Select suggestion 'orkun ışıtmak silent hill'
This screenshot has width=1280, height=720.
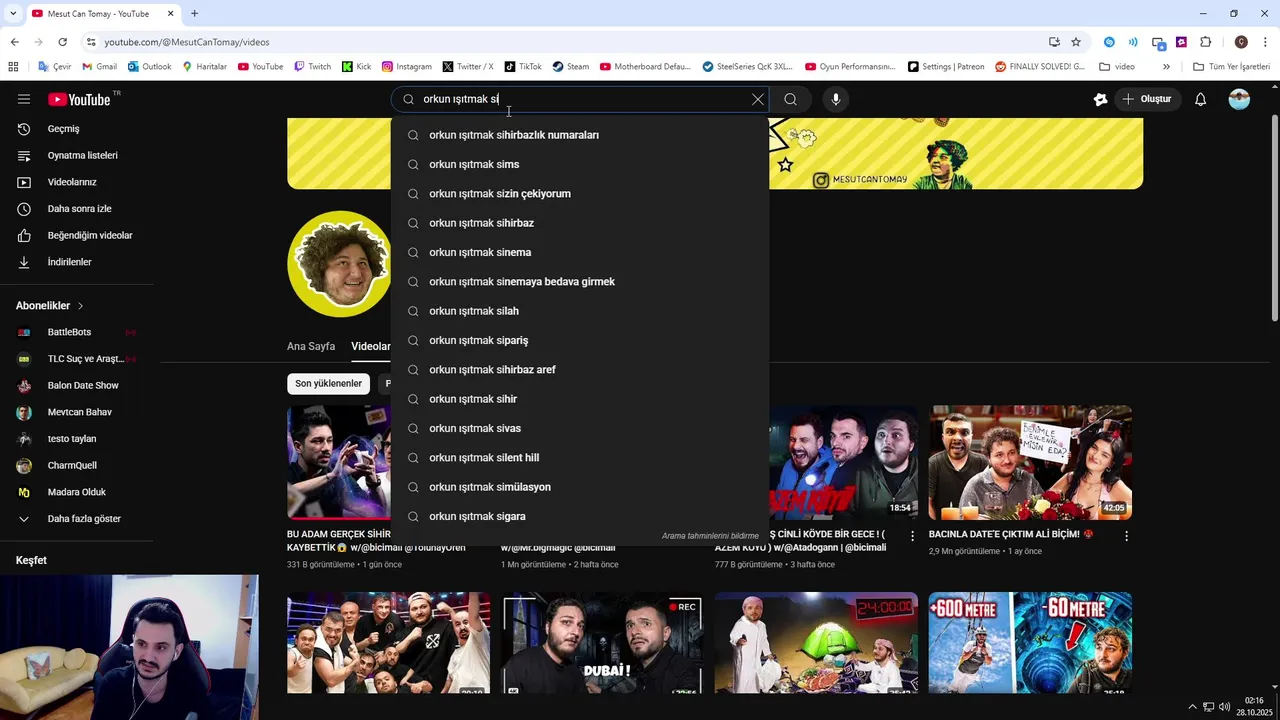[580, 458]
